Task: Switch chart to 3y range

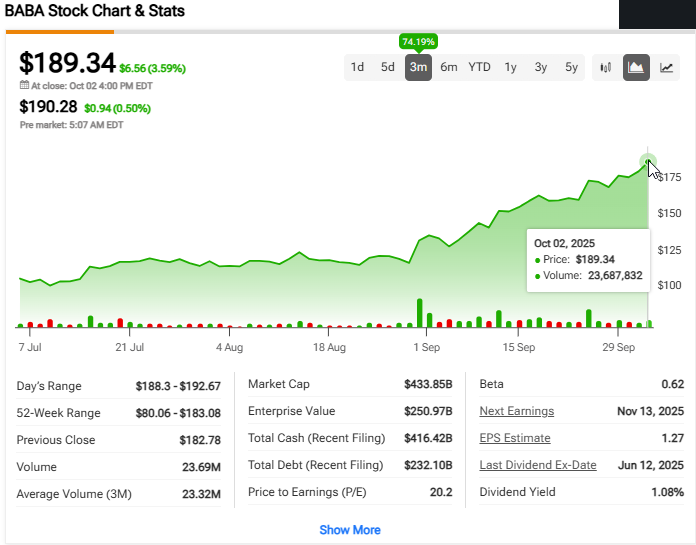Action: point(541,68)
